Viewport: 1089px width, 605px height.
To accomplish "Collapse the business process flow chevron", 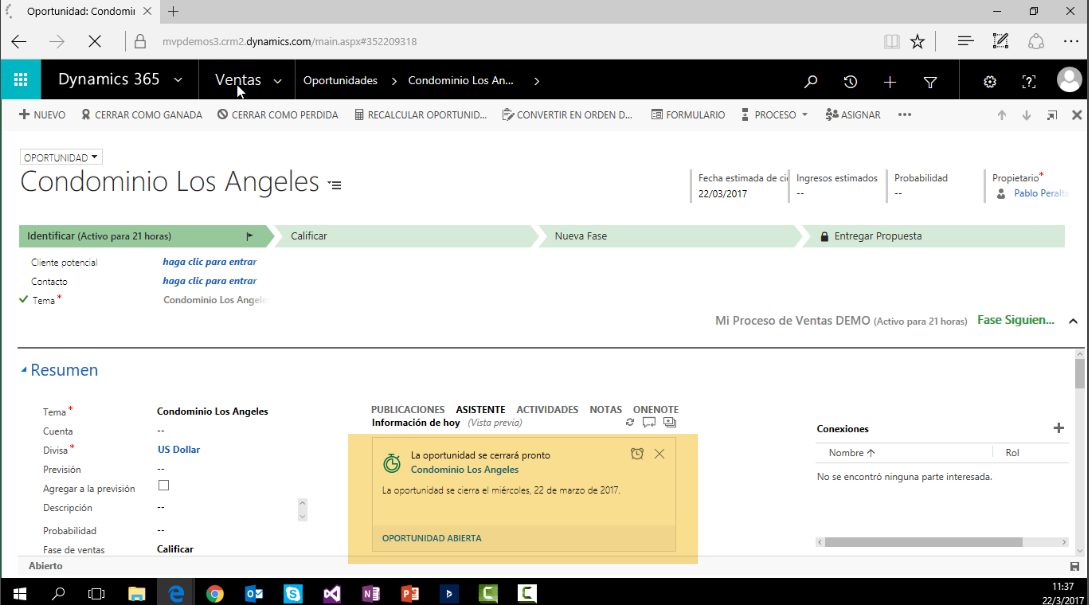I will point(1073,321).
